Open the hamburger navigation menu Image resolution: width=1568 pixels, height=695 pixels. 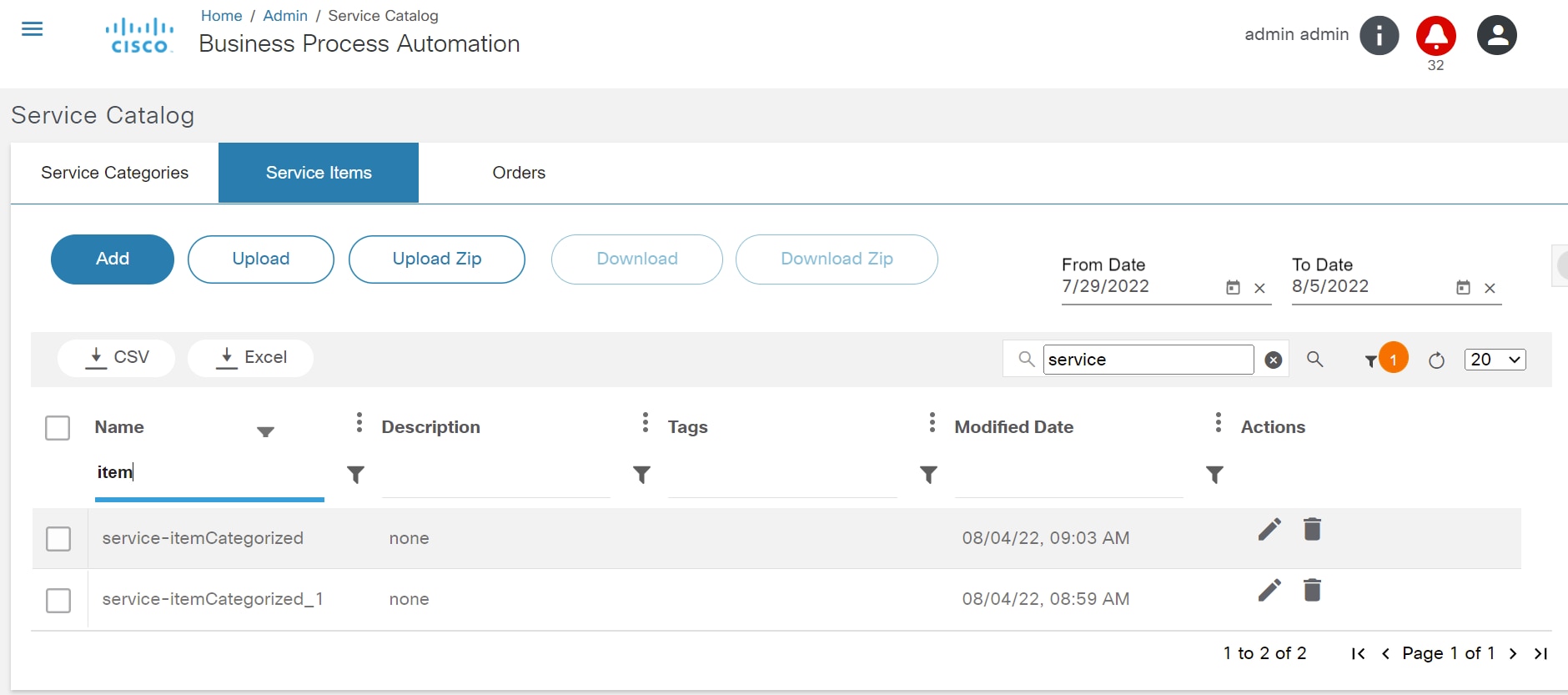pos(32,30)
